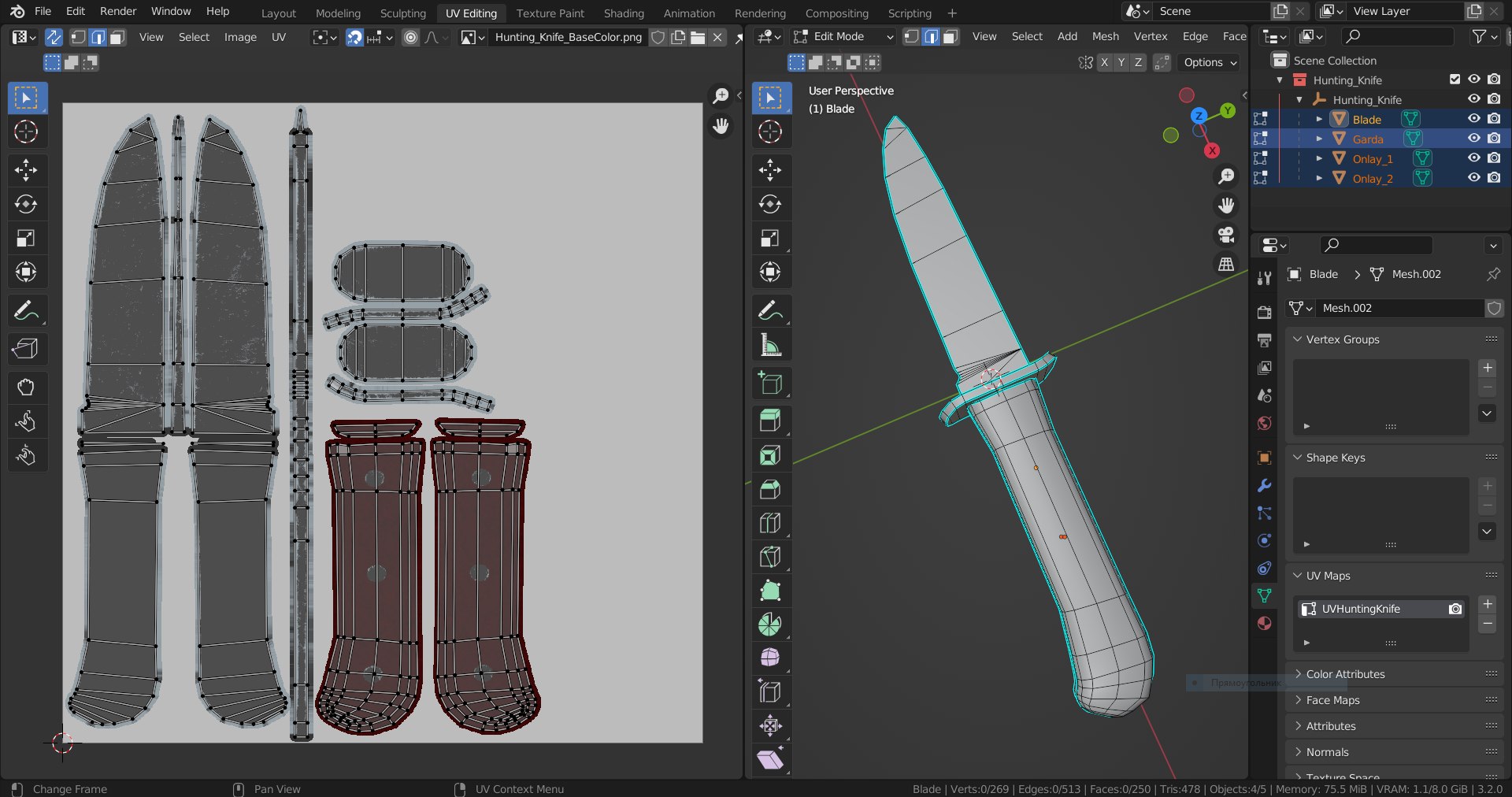
Task: Collapse the Vertex Groups panel
Action: pos(1298,339)
